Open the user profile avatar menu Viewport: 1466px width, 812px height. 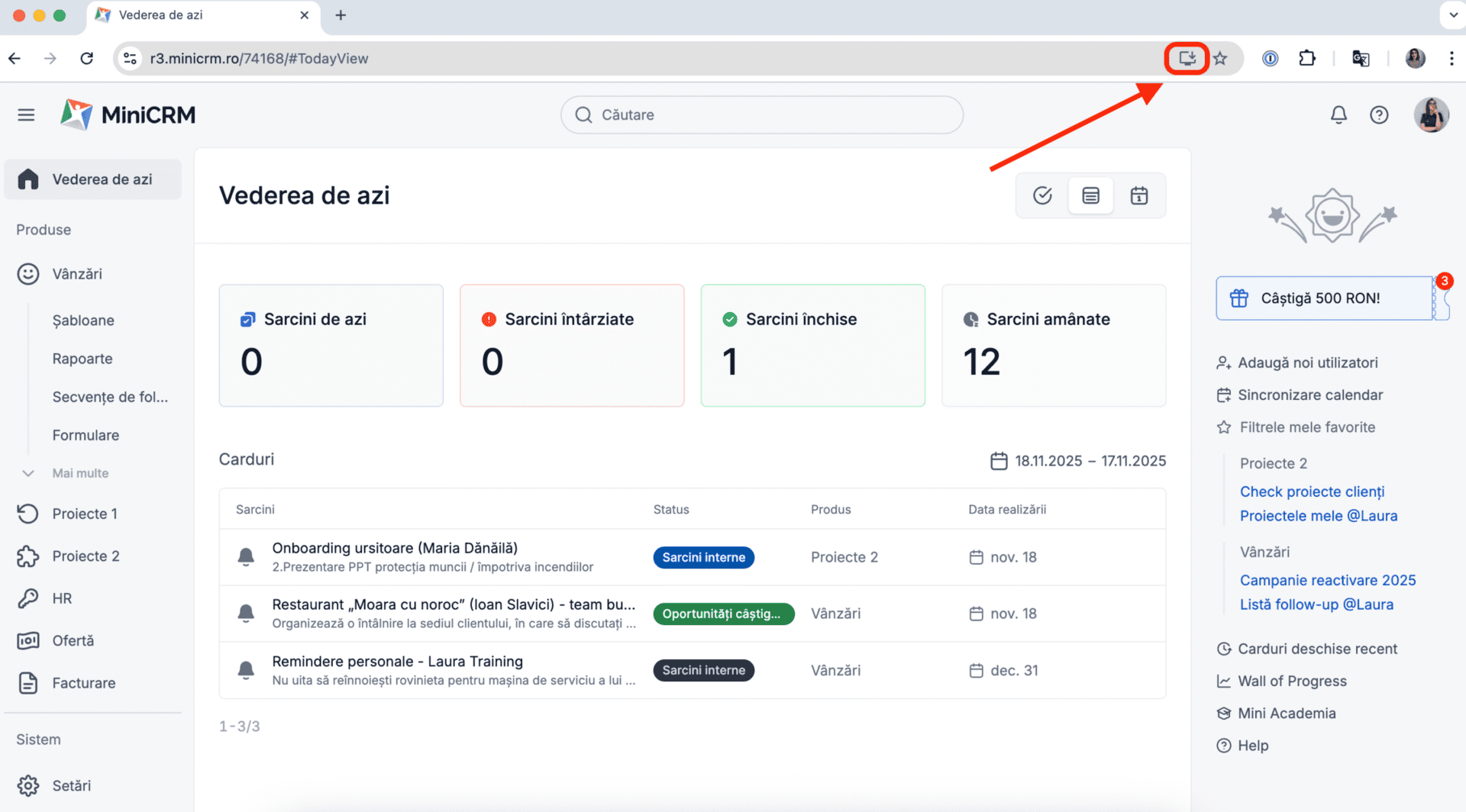(1431, 114)
